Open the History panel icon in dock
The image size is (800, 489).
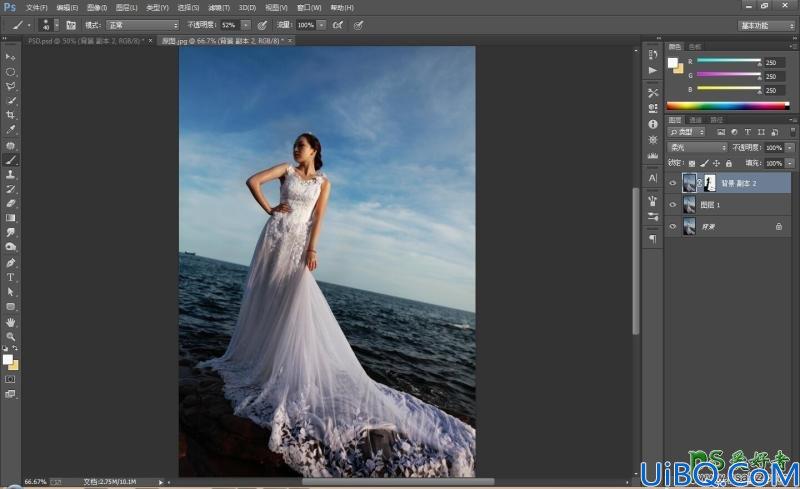click(653, 55)
